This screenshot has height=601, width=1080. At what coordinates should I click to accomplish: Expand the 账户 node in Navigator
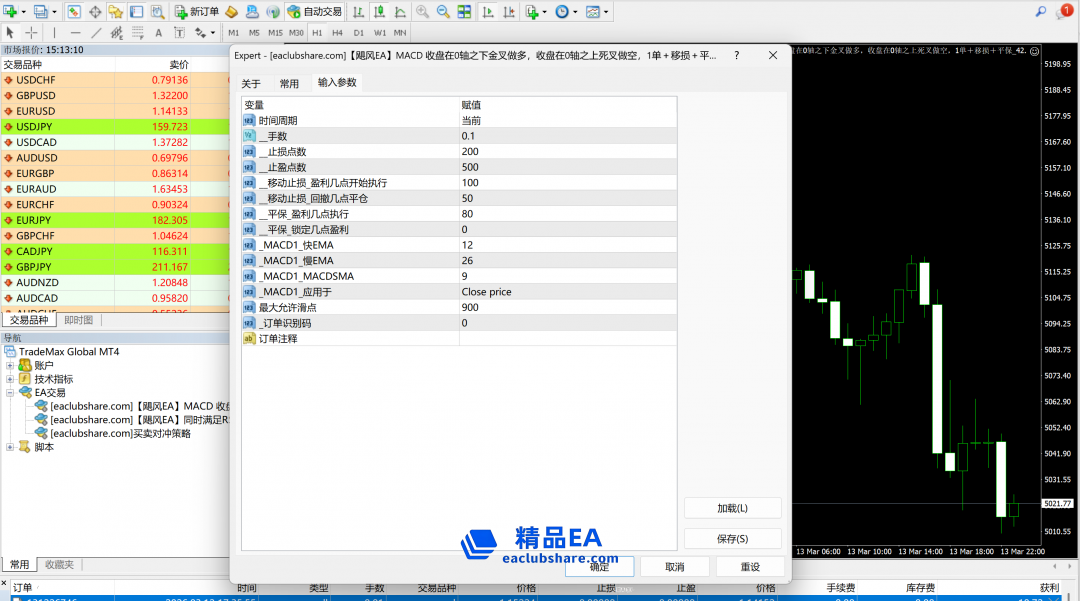[11, 366]
